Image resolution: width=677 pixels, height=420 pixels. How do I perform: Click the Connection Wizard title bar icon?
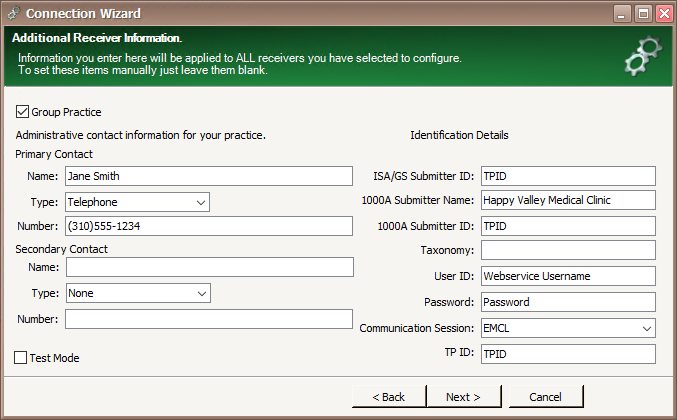click(14, 13)
